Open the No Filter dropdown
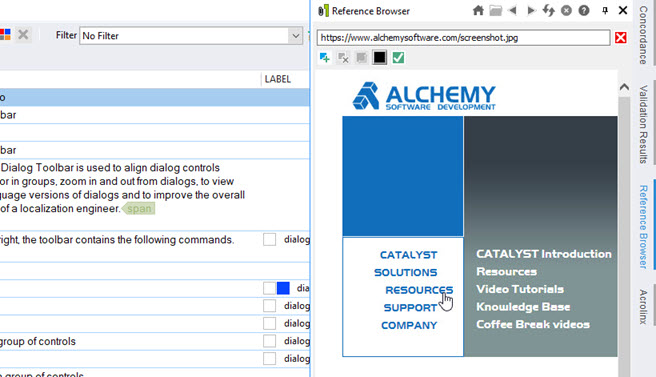Image resolution: width=656 pixels, height=377 pixels. 295,36
